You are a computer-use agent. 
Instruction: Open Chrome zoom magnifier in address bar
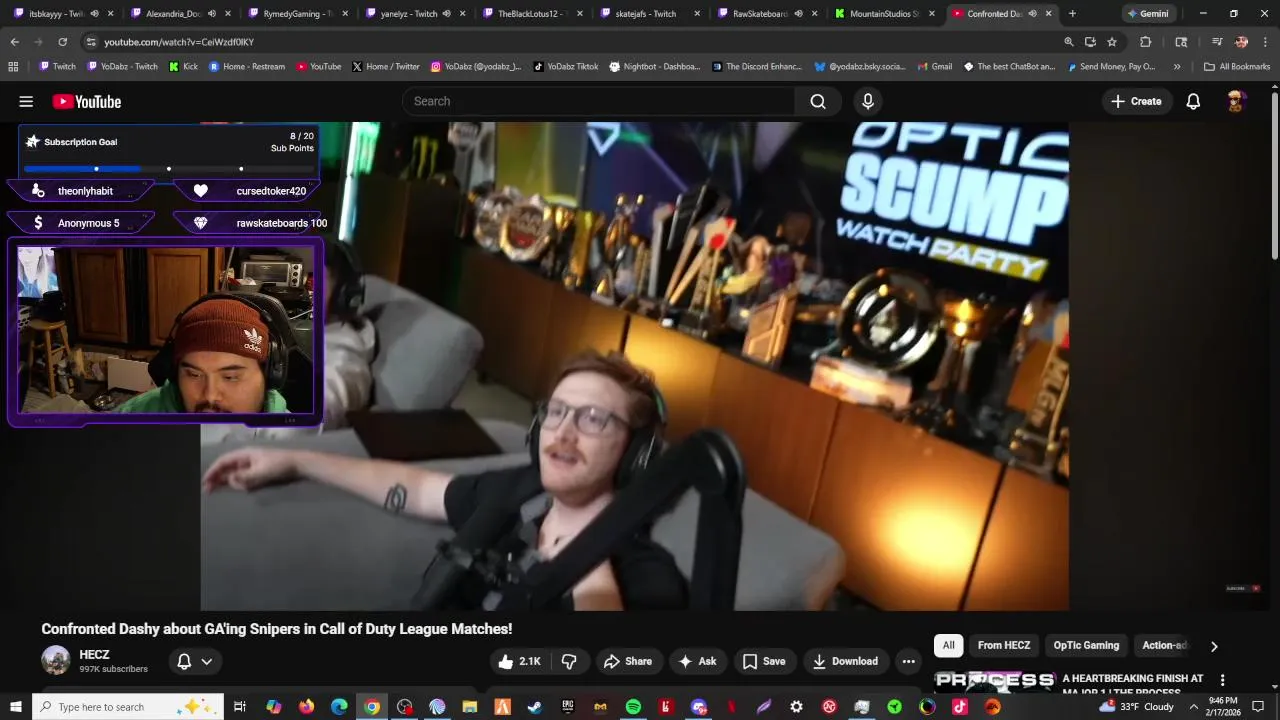pos(1068,42)
